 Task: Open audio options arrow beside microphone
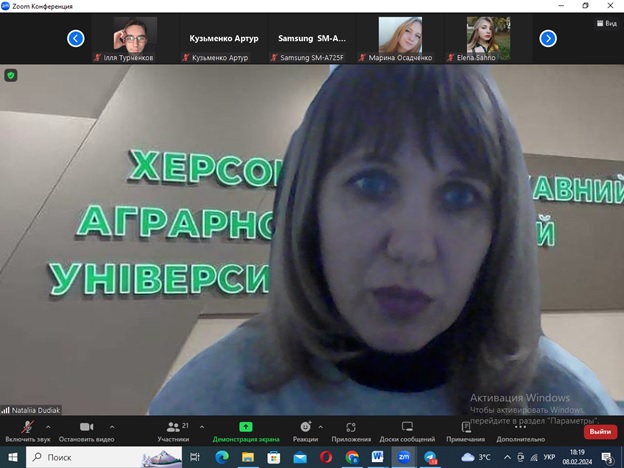point(48,427)
